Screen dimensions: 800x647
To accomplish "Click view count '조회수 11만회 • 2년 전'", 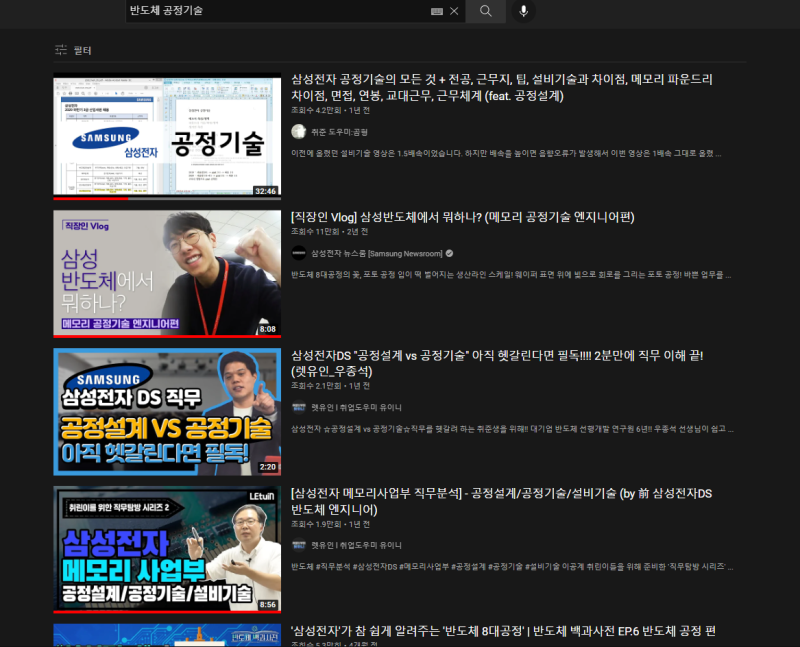I will [x=330, y=232].
